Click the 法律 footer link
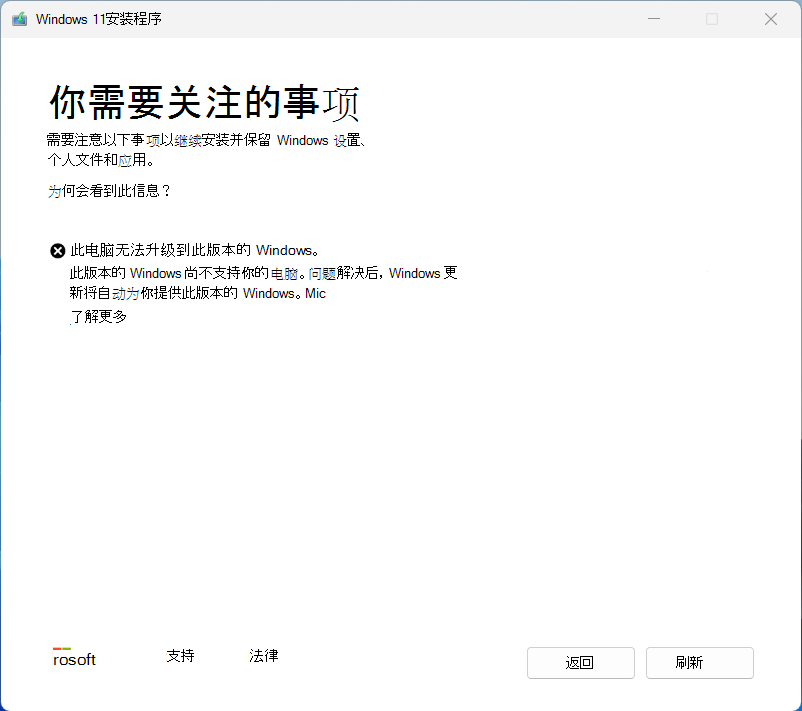This screenshot has height=711, width=802. coord(263,656)
